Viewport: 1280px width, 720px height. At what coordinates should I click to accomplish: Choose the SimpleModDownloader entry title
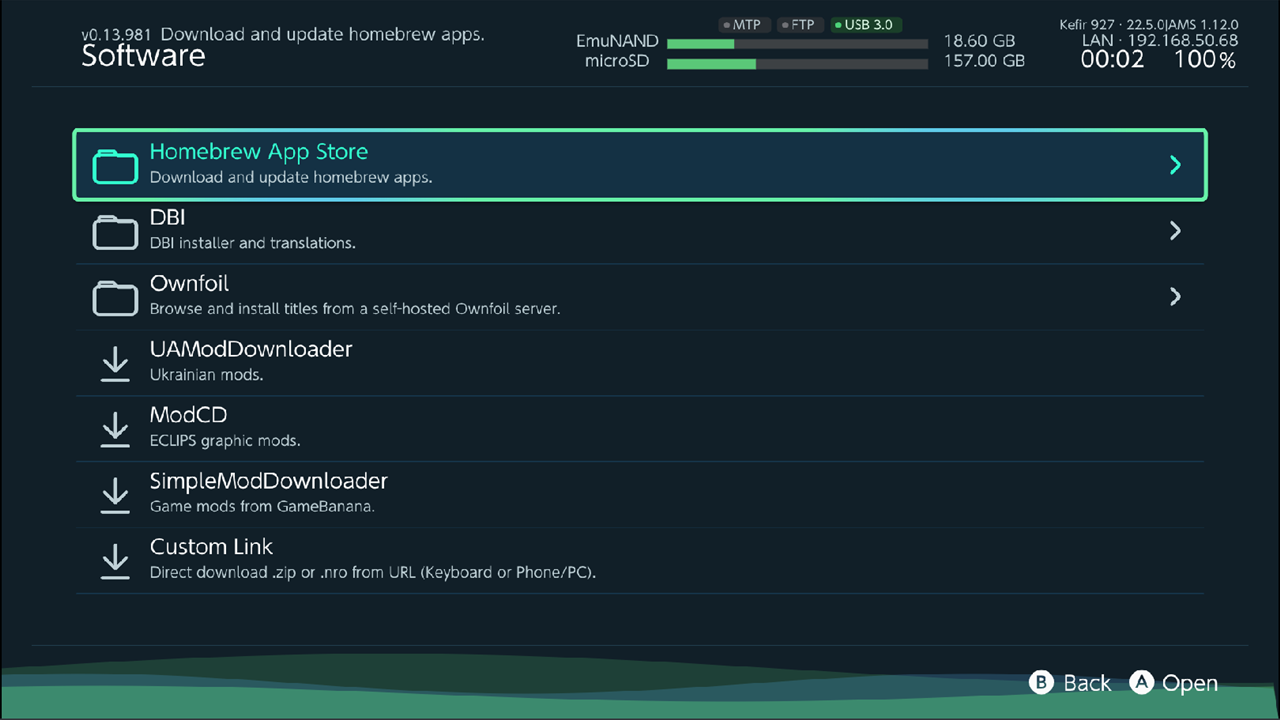click(269, 482)
